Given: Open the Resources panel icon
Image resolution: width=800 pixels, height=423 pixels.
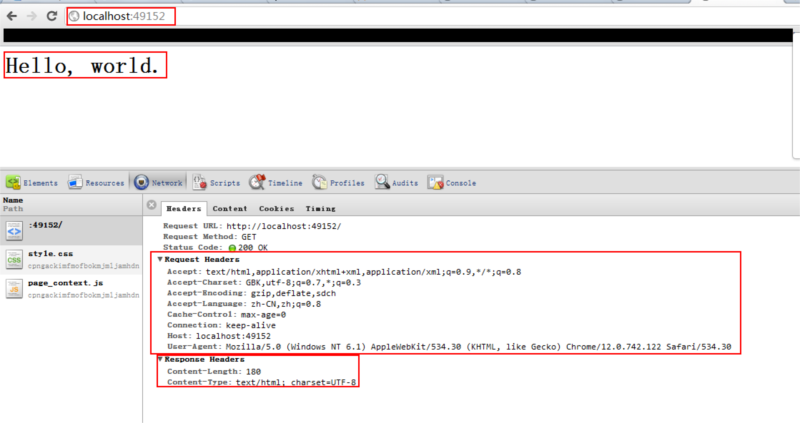Looking at the screenshot, I should tap(75, 182).
